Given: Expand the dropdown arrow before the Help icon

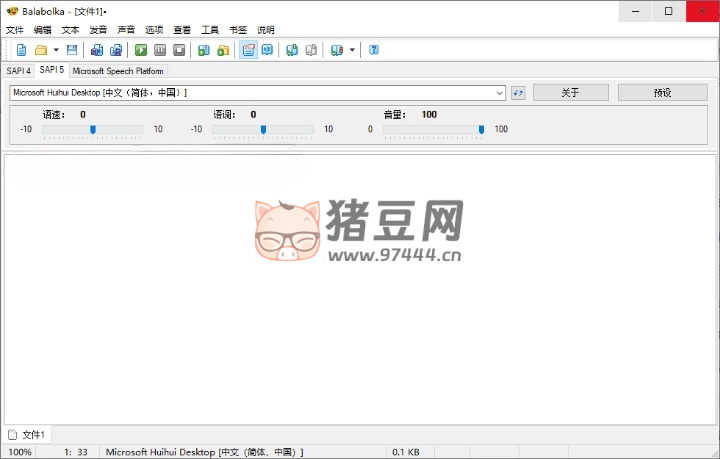Looking at the screenshot, I should (x=352, y=50).
